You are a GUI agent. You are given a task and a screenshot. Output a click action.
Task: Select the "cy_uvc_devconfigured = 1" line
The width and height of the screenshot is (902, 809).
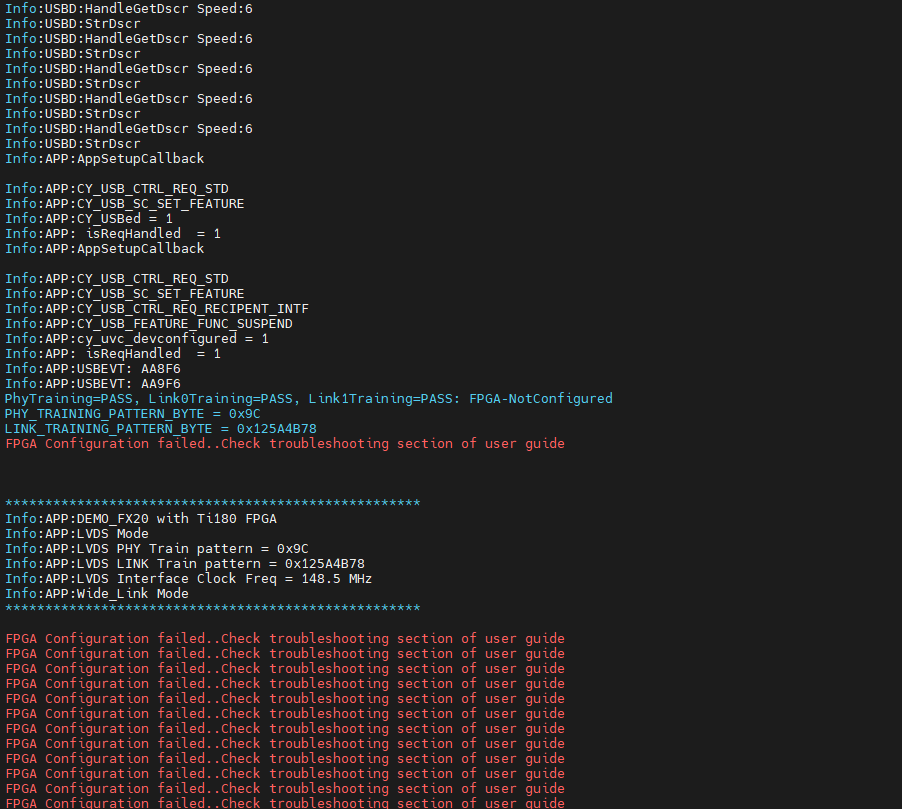coord(137,339)
